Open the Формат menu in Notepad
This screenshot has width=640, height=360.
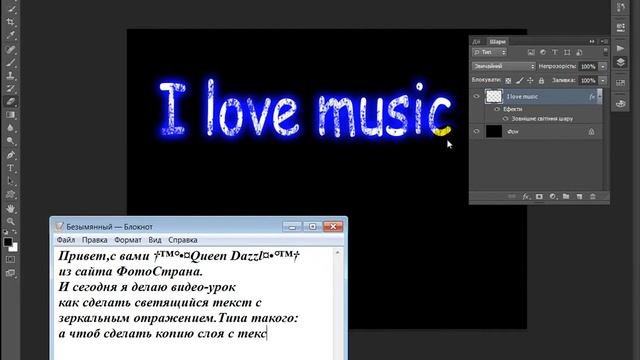[128, 240]
